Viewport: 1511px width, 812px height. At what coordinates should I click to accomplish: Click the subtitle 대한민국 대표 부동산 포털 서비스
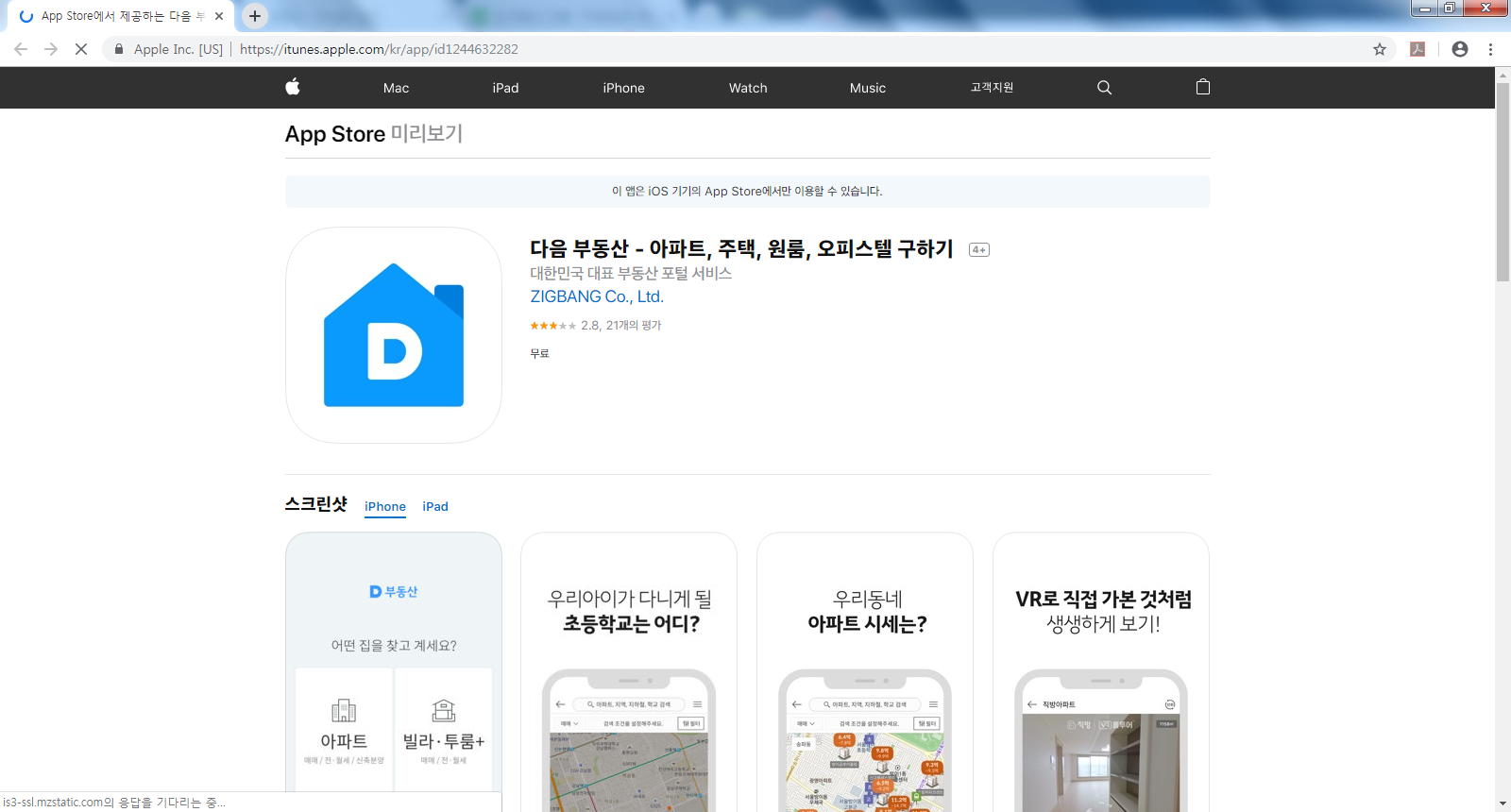(631, 273)
